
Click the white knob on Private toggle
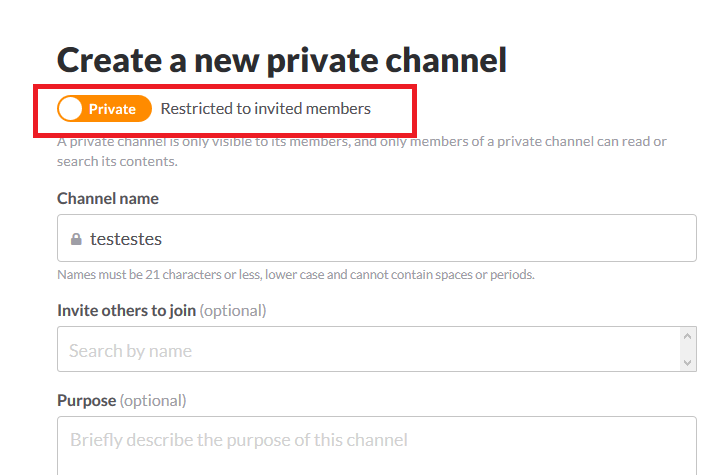71,109
